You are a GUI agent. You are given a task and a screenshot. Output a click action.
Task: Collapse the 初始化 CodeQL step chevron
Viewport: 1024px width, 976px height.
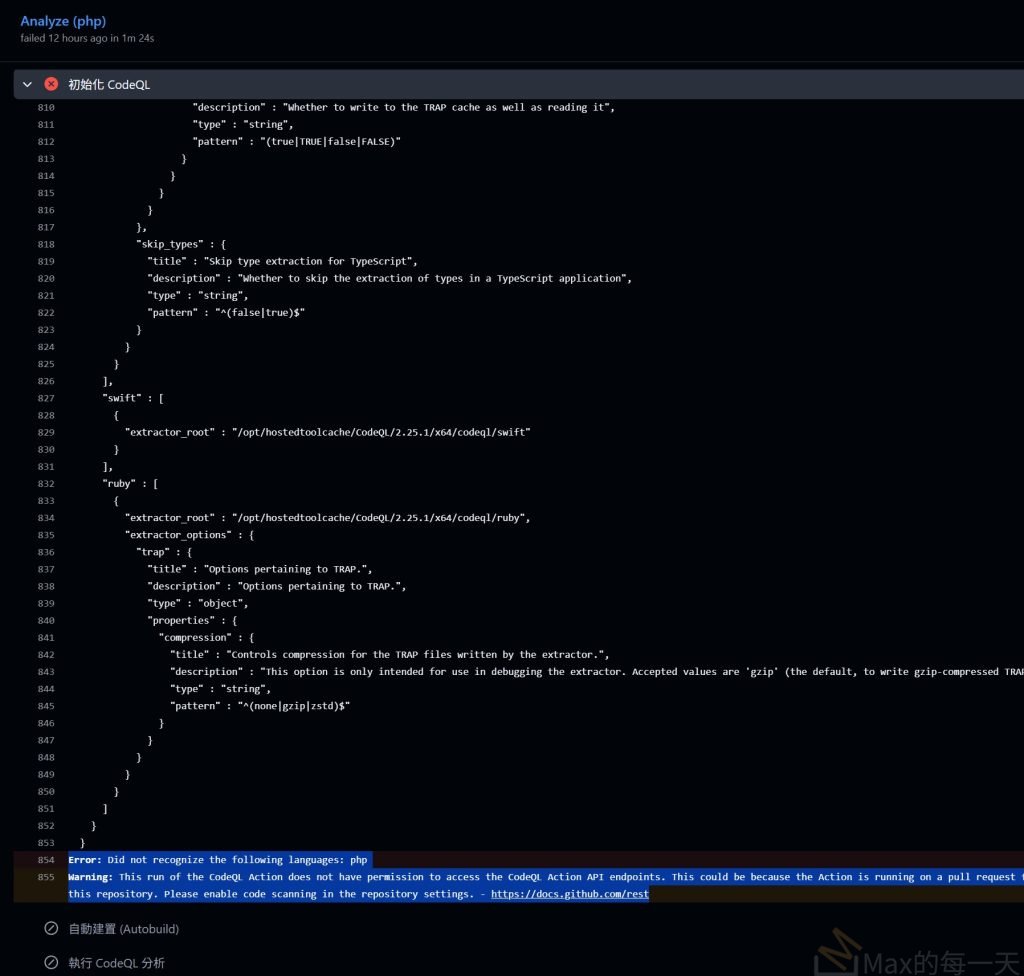click(x=28, y=85)
